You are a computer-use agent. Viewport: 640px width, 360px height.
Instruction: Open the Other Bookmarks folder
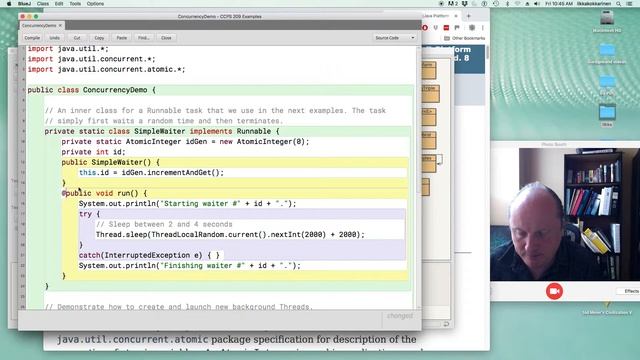(464, 38)
